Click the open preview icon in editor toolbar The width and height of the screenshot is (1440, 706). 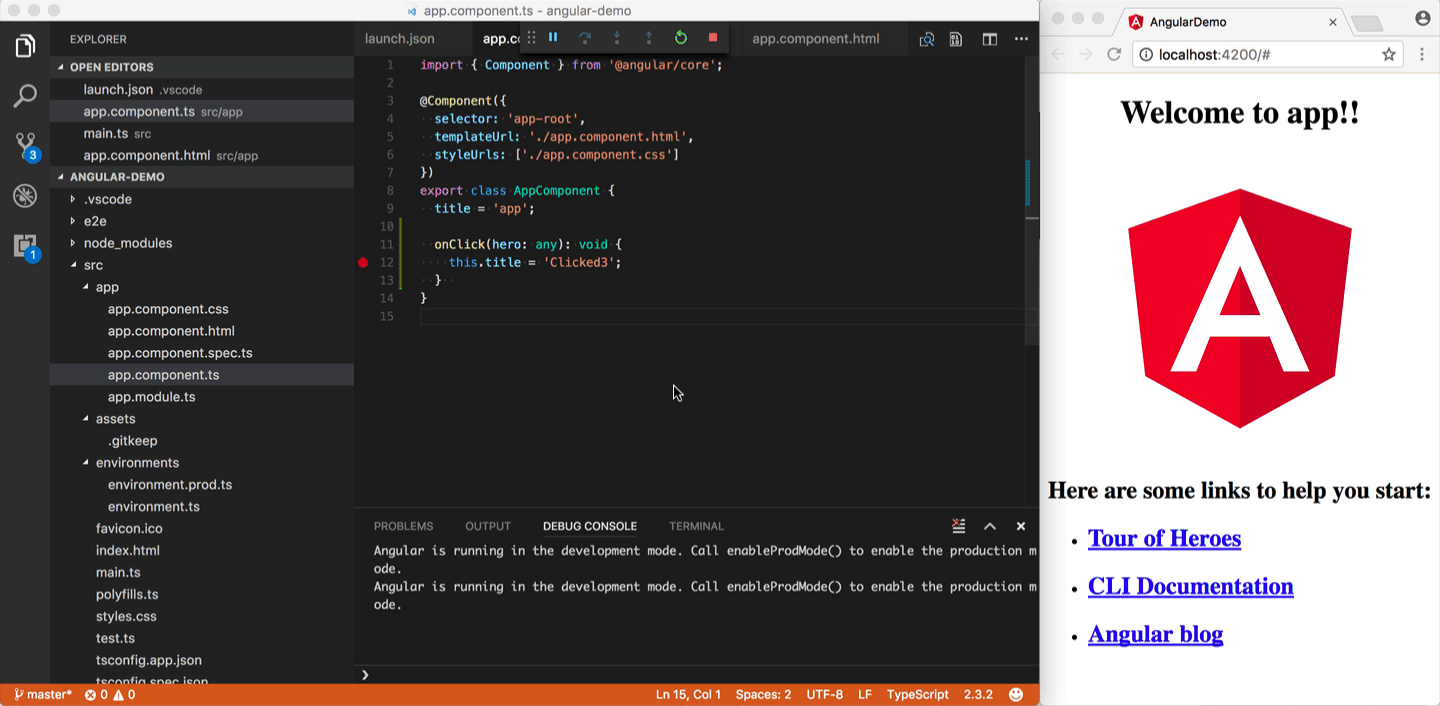[956, 39]
